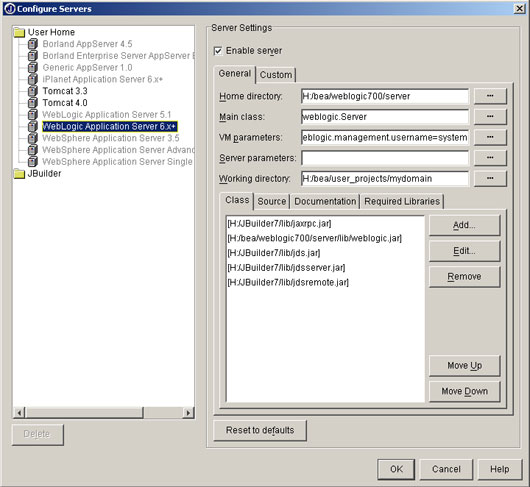Click the Edit... button

click(x=464, y=251)
